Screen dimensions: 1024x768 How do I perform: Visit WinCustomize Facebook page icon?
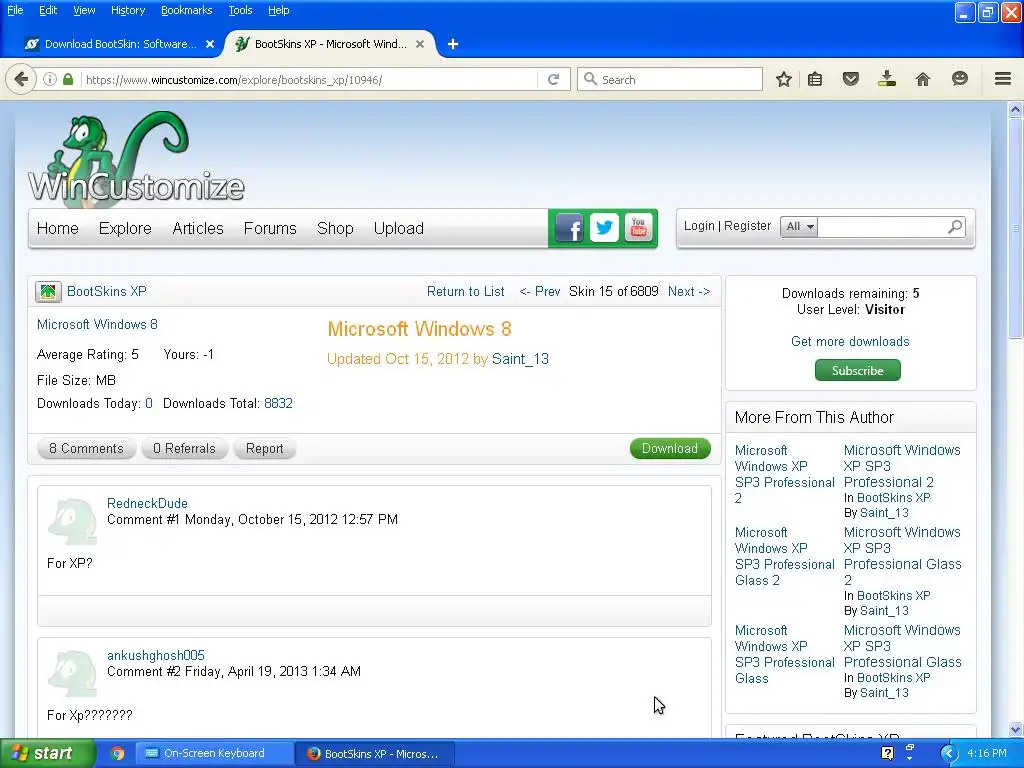pyautogui.click(x=569, y=228)
